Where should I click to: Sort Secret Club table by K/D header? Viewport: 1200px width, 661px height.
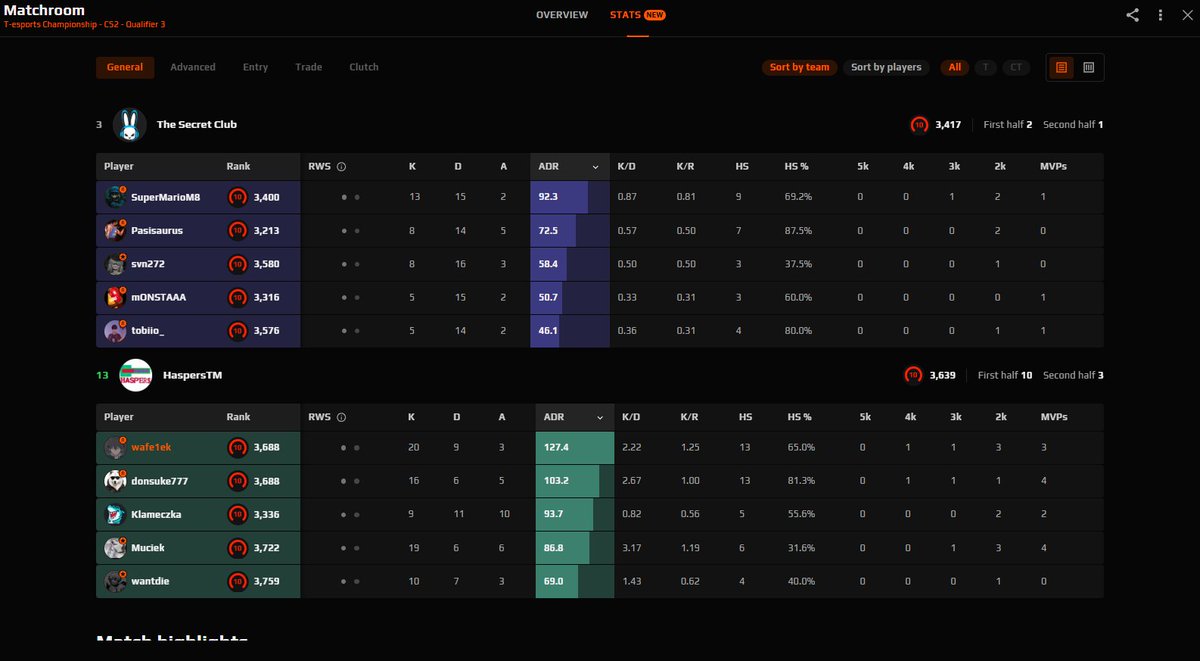click(627, 167)
